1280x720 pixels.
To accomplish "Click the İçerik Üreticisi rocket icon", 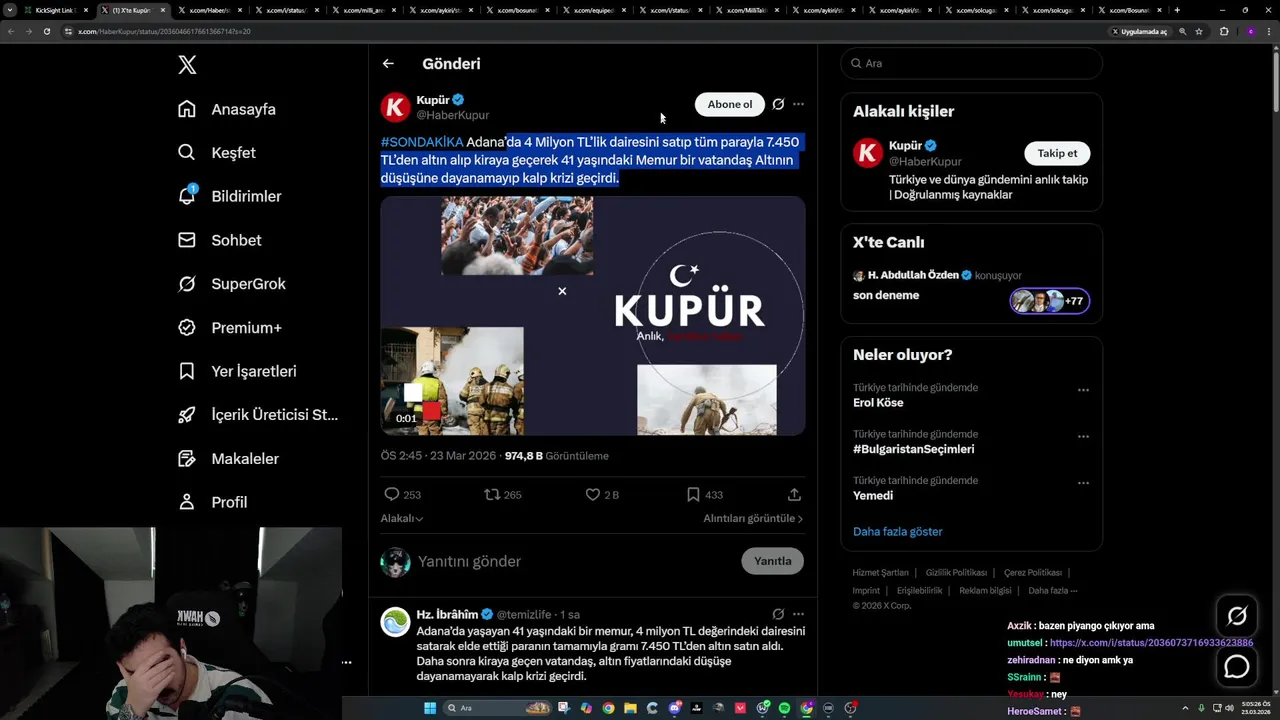I will click(187, 415).
